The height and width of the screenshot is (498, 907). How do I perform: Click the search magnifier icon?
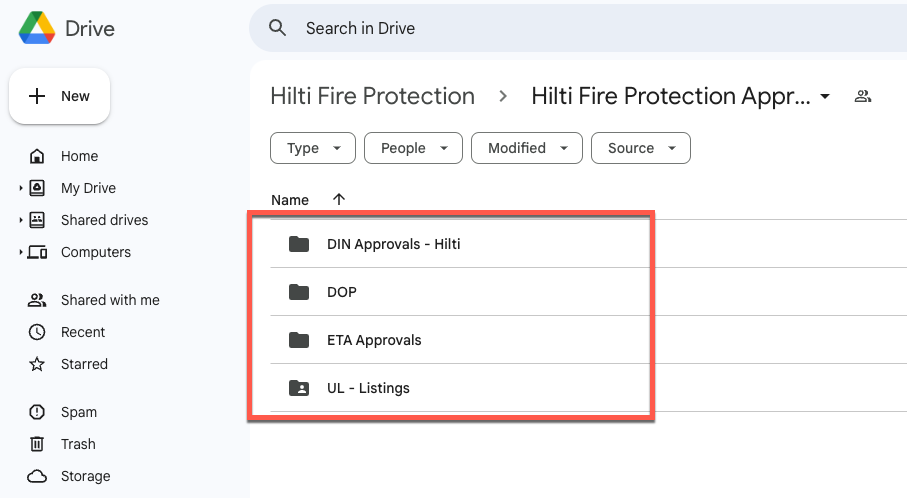pyautogui.click(x=278, y=28)
